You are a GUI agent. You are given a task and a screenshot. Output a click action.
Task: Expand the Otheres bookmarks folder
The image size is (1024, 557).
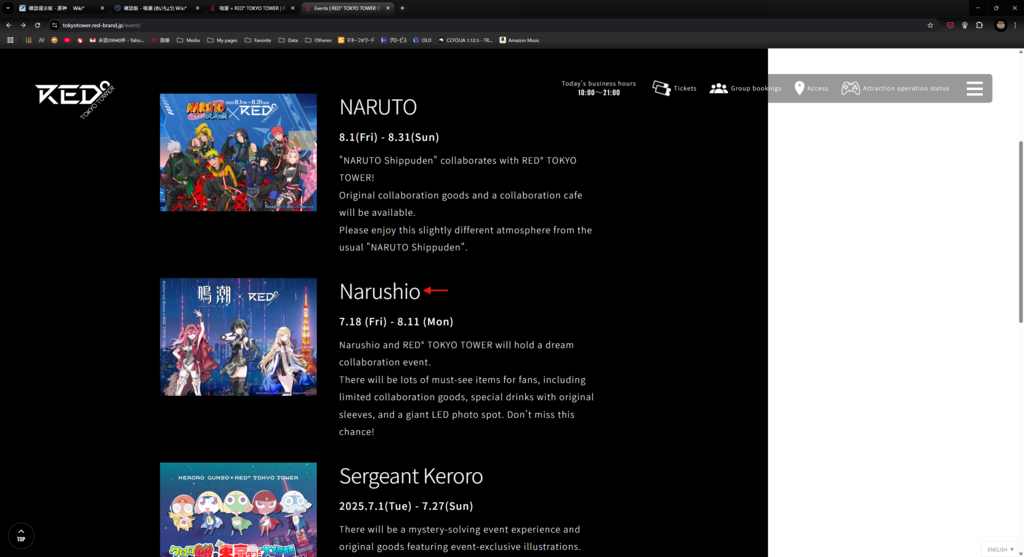coord(318,40)
